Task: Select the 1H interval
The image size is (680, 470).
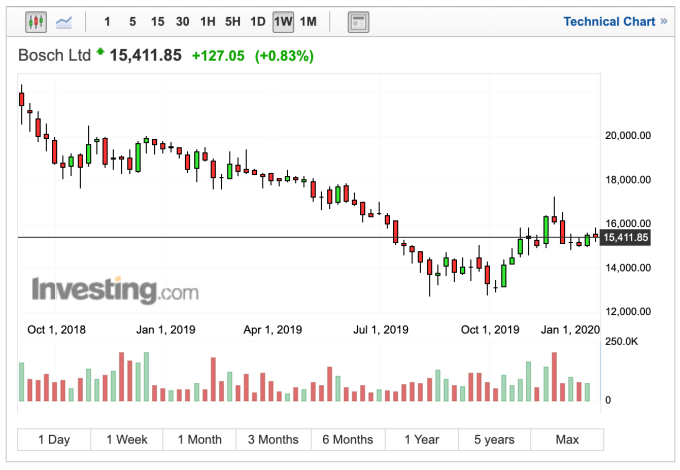Action: click(208, 22)
